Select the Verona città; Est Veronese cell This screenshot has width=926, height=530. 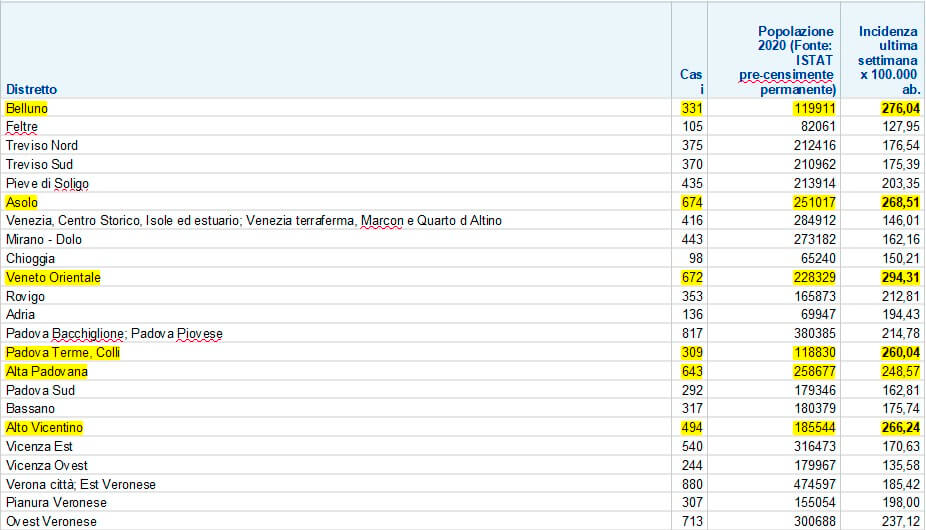81,484
